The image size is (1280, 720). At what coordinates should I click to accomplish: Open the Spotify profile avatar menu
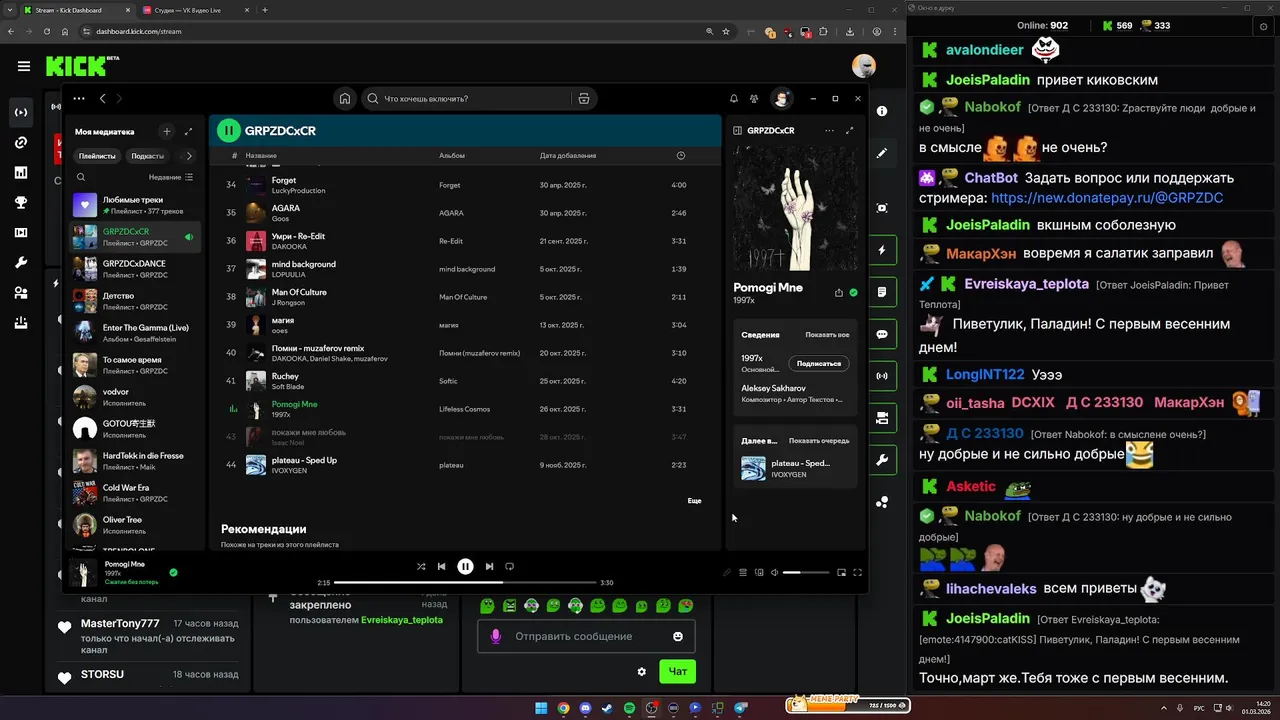[782, 99]
